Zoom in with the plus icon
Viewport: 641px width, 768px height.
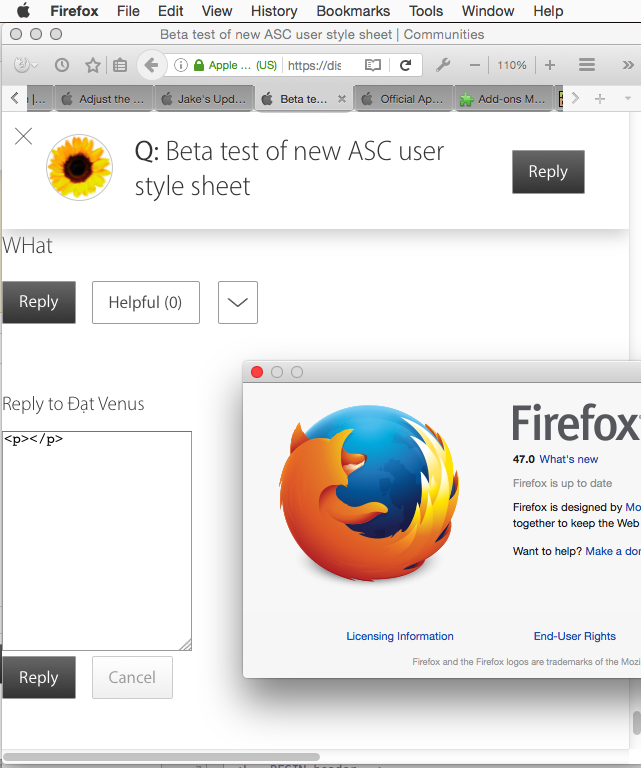tap(550, 65)
